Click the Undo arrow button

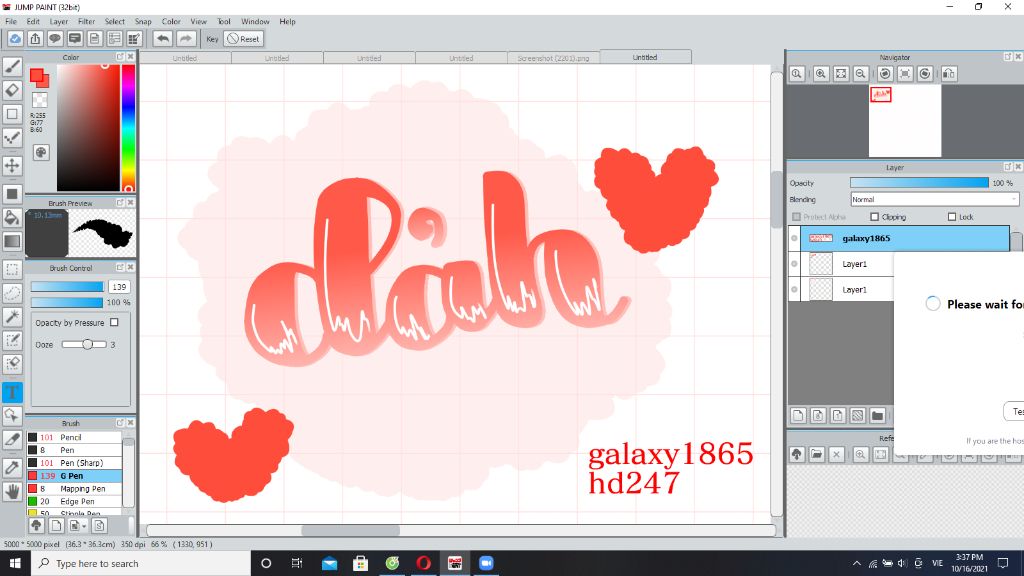(163, 39)
